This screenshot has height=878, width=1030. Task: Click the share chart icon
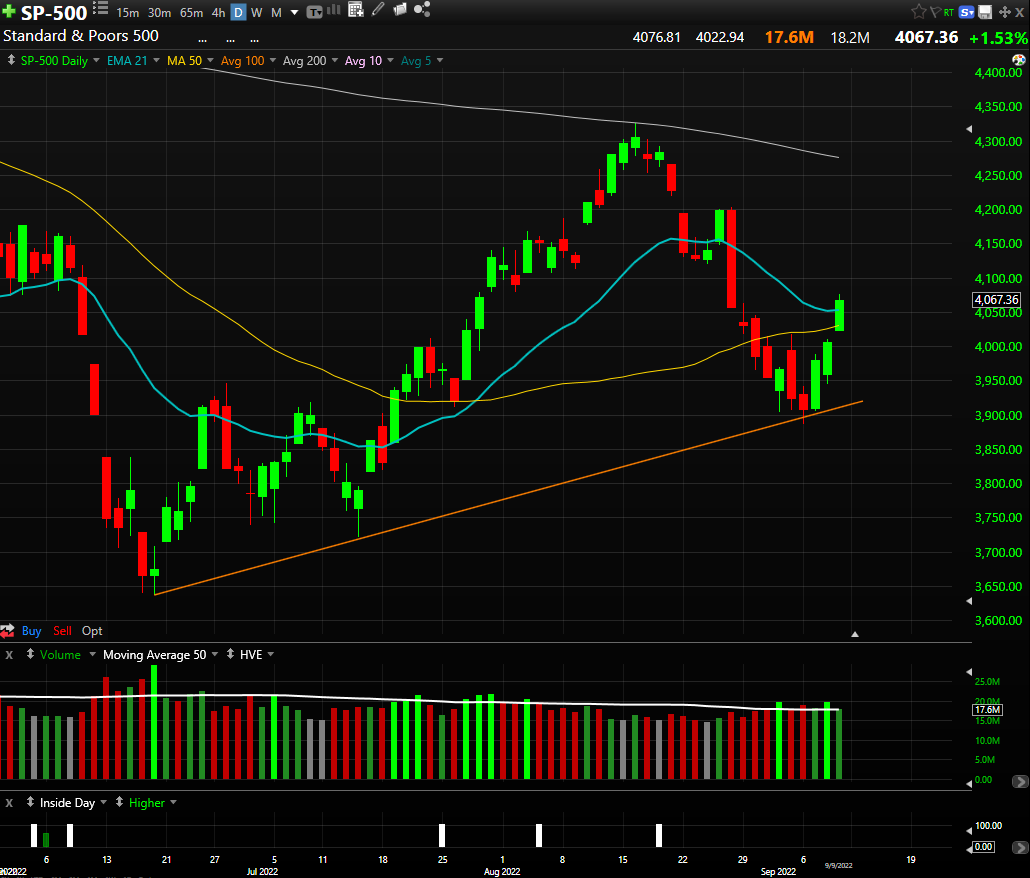pyautogui.click(x=422, y=9)
